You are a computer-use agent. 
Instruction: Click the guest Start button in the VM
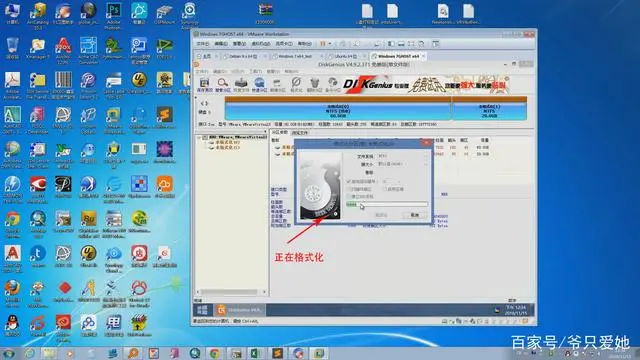(202, 310)
